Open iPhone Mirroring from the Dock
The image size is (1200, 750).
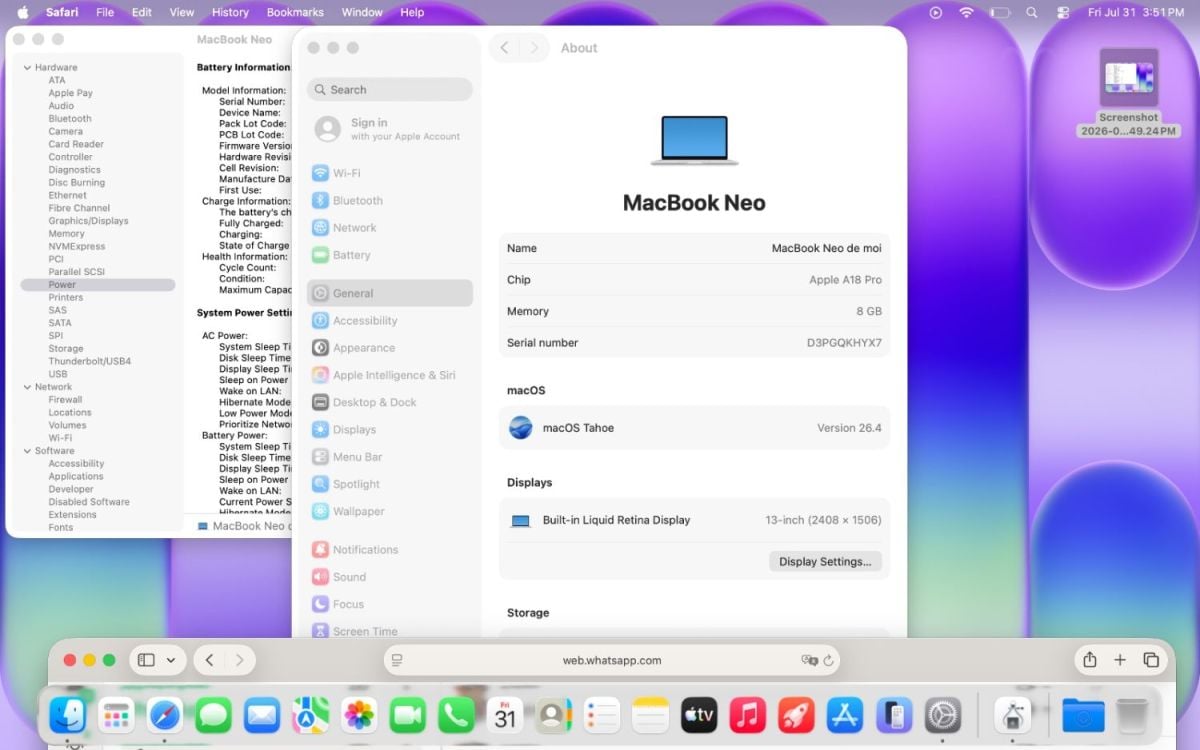(894, 715)
